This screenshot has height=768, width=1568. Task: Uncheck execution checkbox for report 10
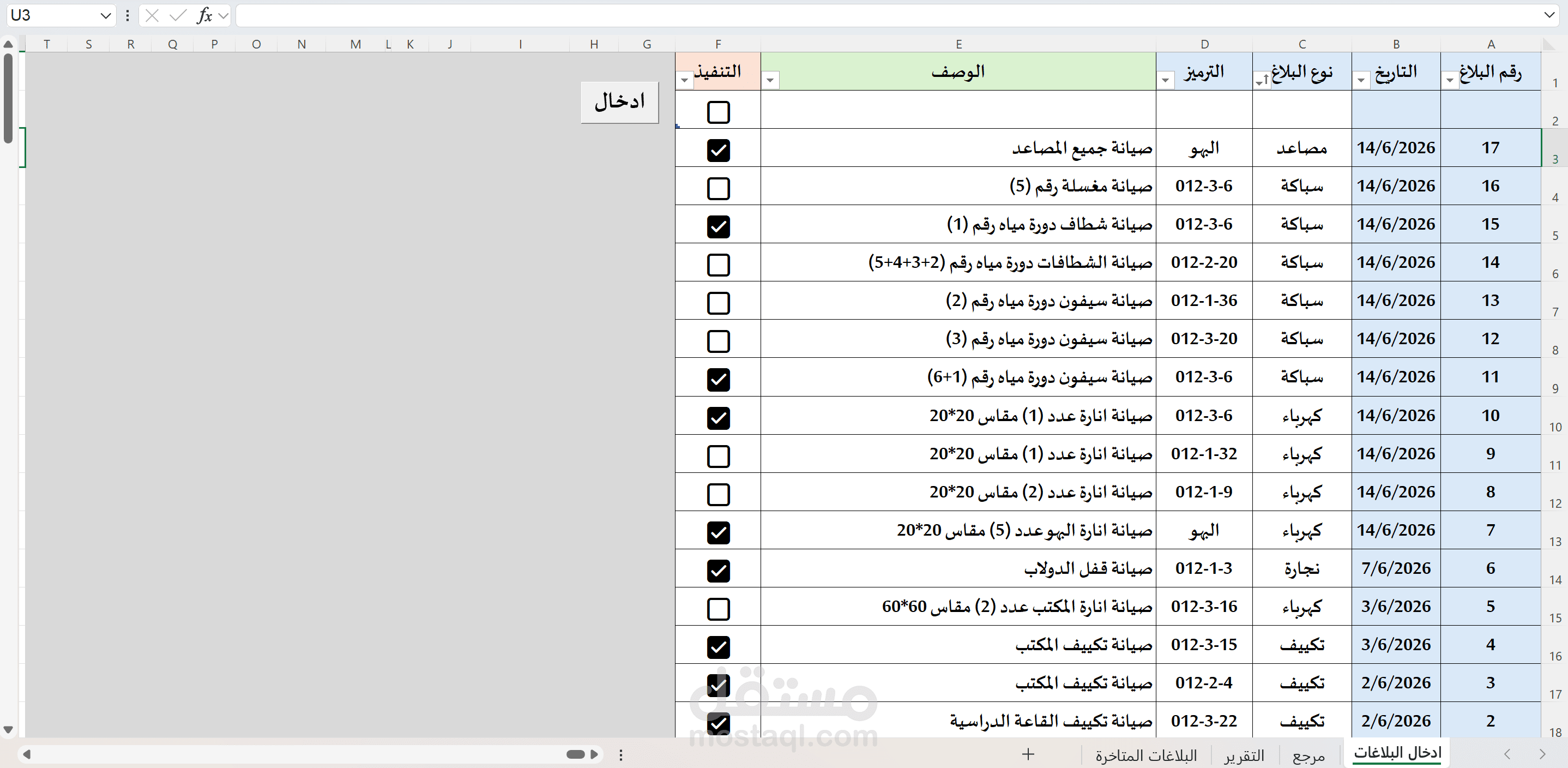pyautogui.click(x=718, y=418)
